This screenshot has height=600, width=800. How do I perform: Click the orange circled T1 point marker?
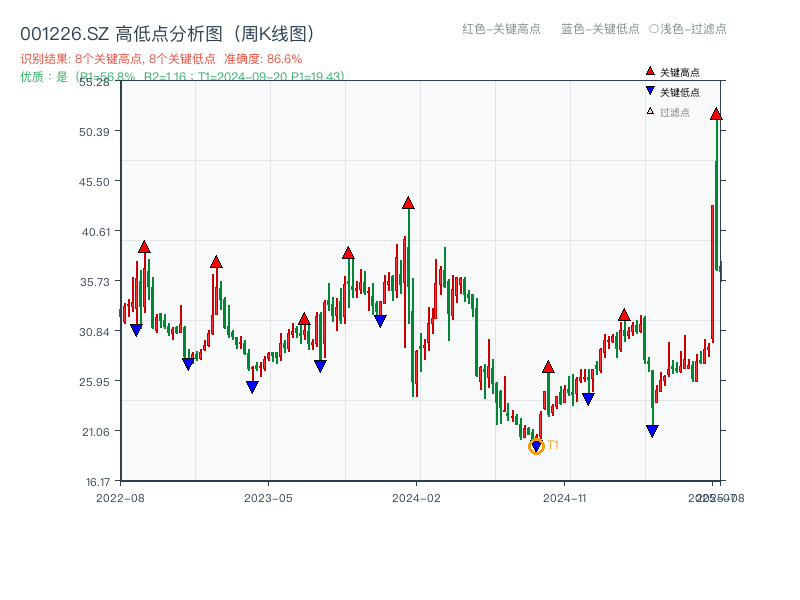[x=536, y=447]
